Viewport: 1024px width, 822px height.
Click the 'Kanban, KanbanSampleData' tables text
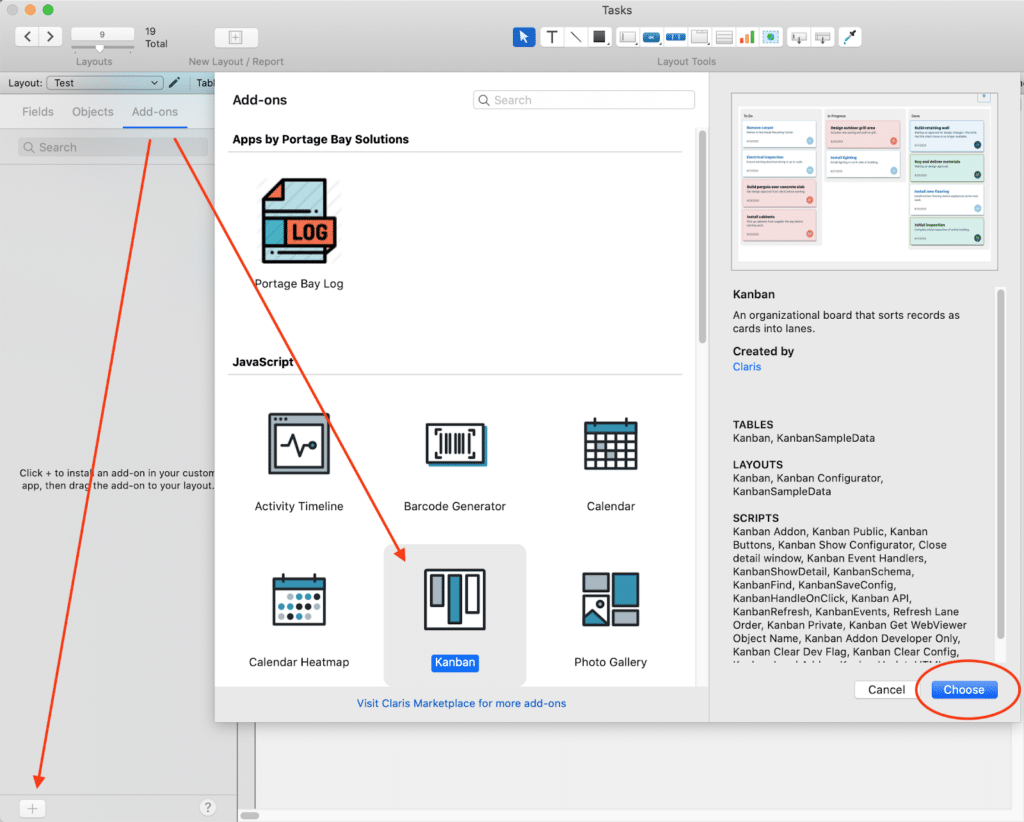(803, 438)
